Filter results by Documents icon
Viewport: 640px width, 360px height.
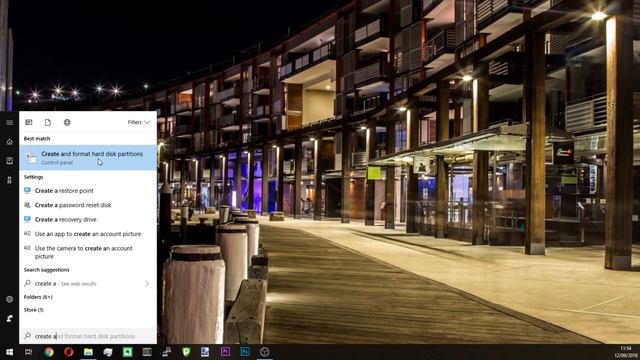(48, 122)
